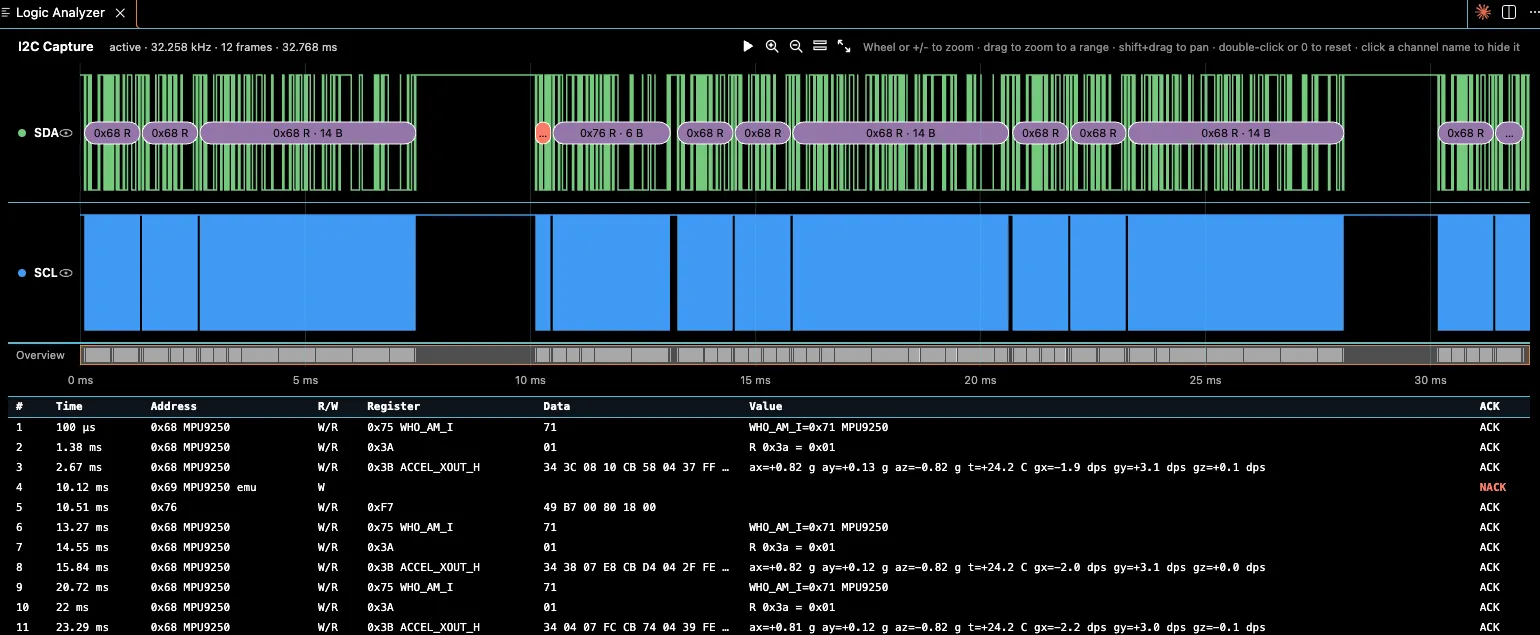Image resolution: width=1540 pixels, height=635 pixels.
Task: Click the 5 ms time axis label
Action: pos(305,380)
